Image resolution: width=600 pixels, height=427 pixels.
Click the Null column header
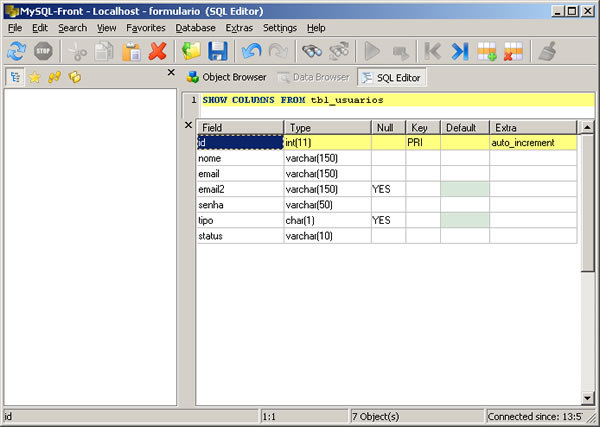[x=388, y=127]
